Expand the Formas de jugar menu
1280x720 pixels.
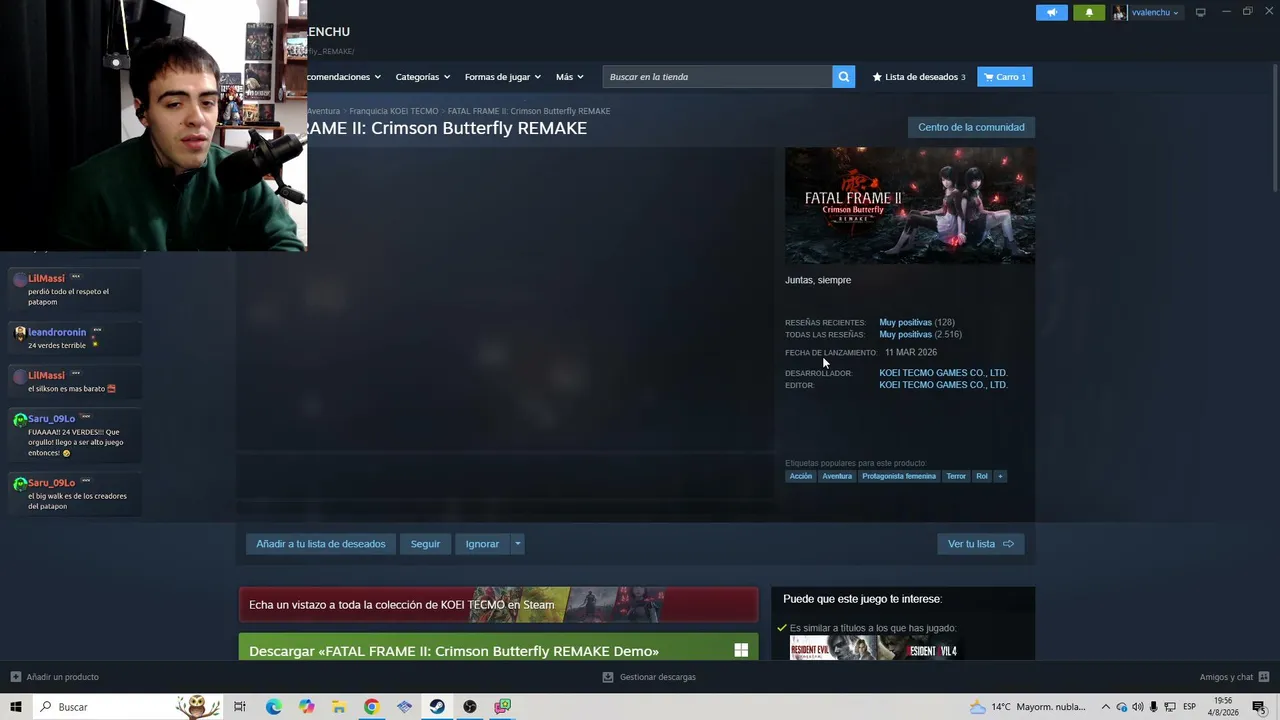502,77
